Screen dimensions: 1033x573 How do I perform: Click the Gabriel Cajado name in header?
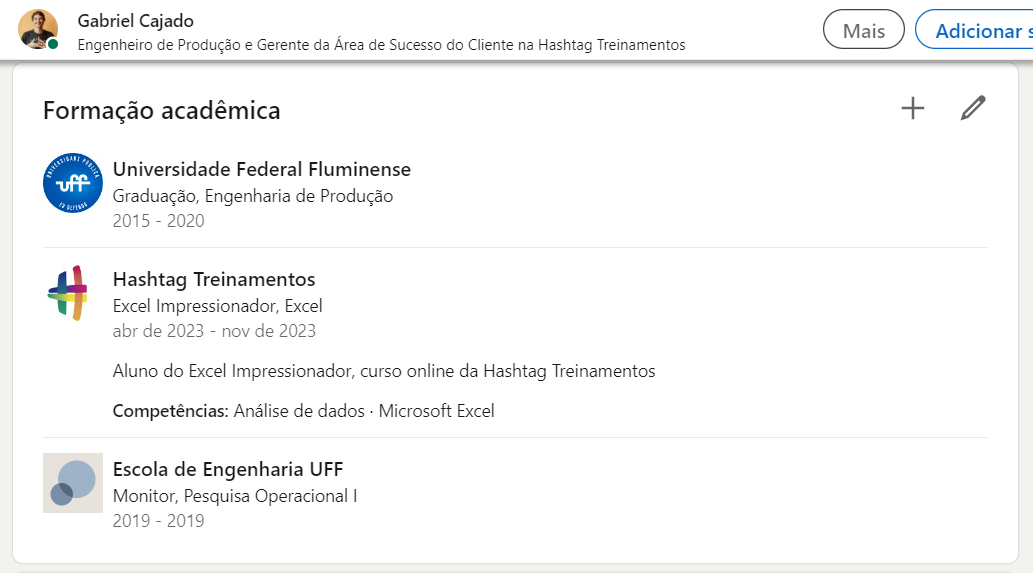[135, 21]
